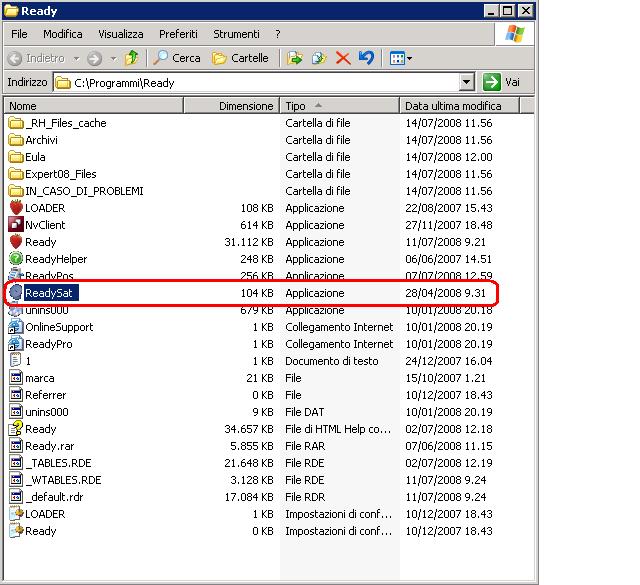Image resolution: width=640 pixels, height=585 pixels.
Task: Open the Cerca search tool
Action: 177,58
